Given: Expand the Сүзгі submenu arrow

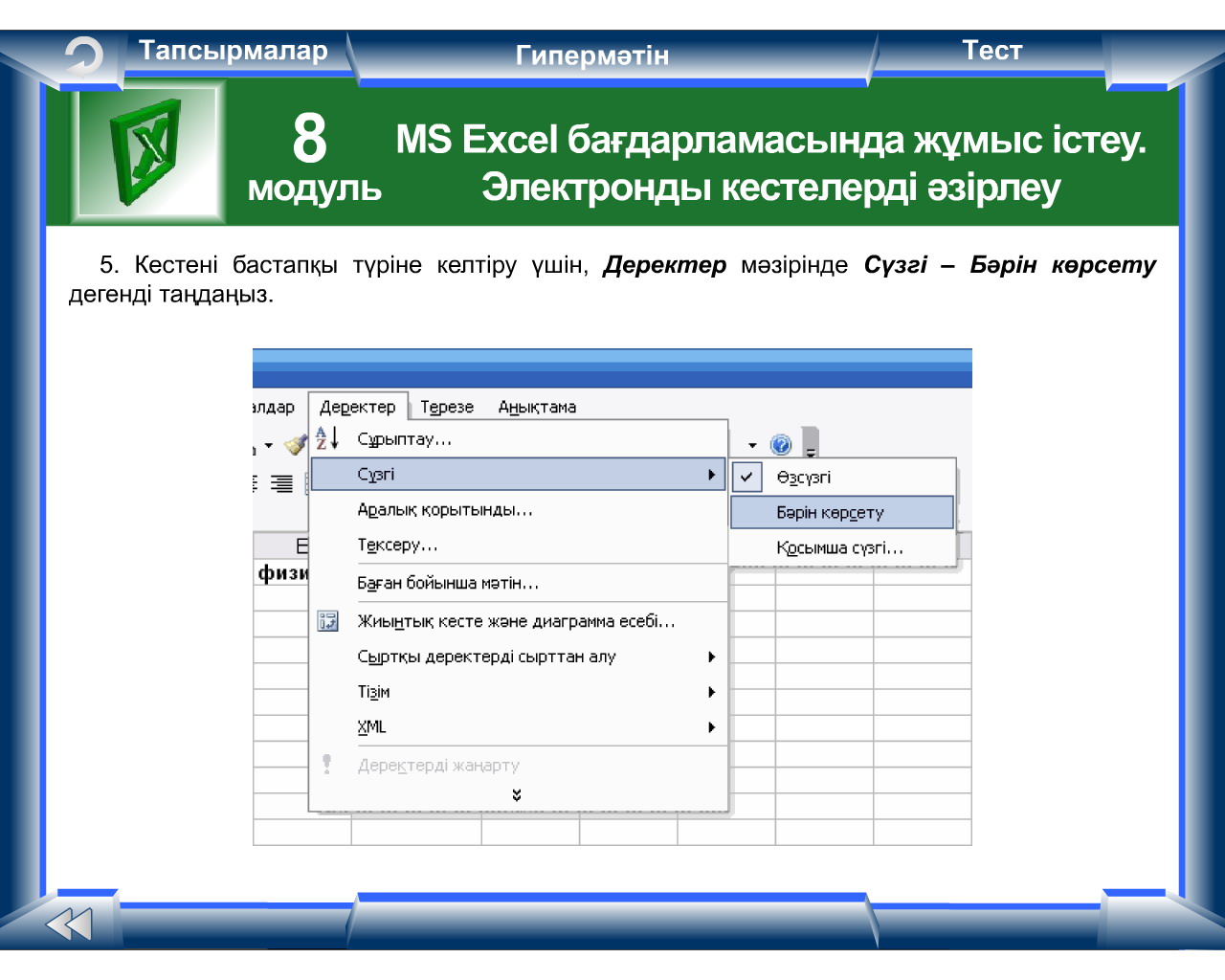Looking at the screenshot, I should point(711,475).
